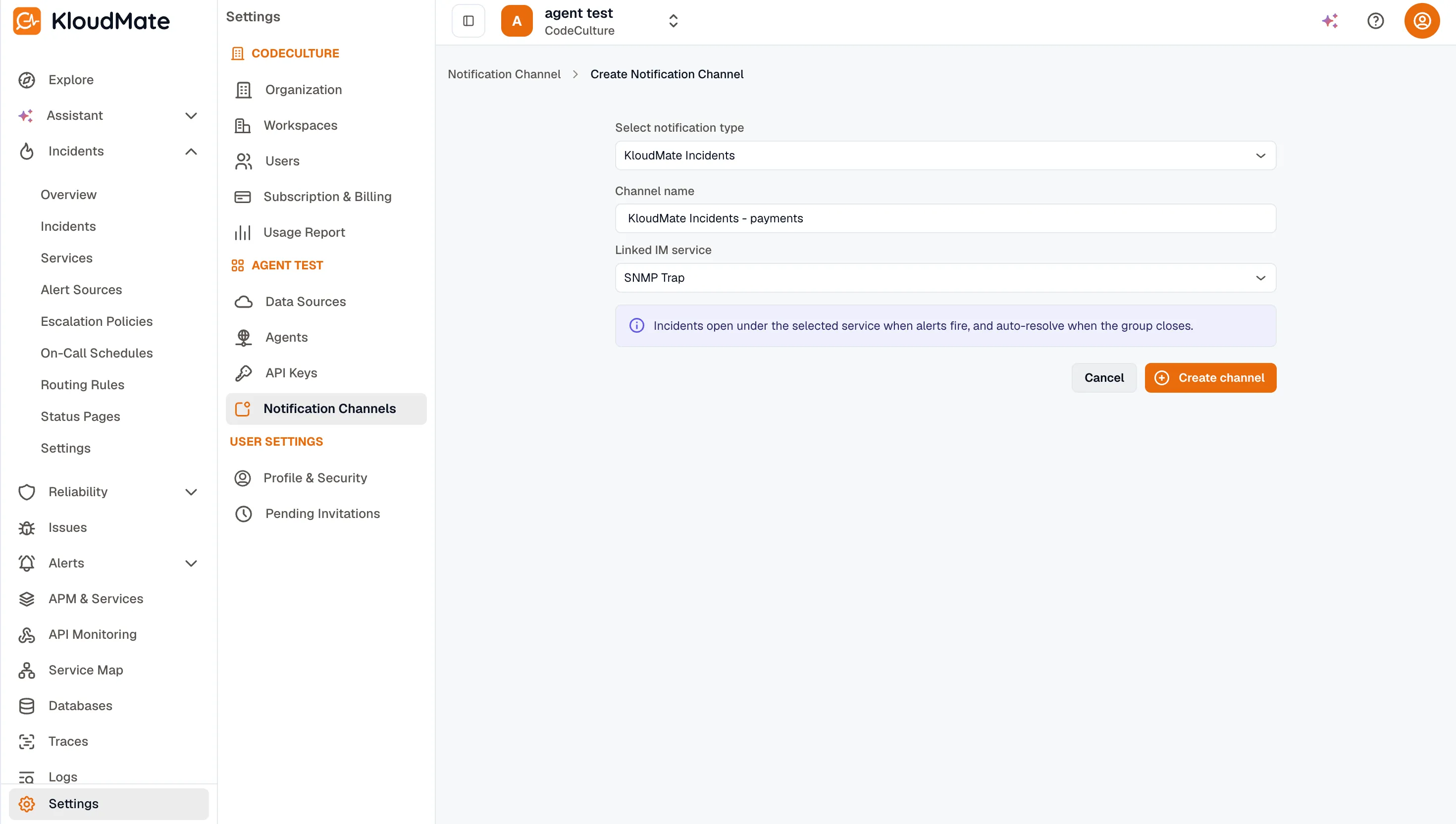Screen dimensions: 1456x824
Task: Open Service Map network icon
Action: [27, 670]
